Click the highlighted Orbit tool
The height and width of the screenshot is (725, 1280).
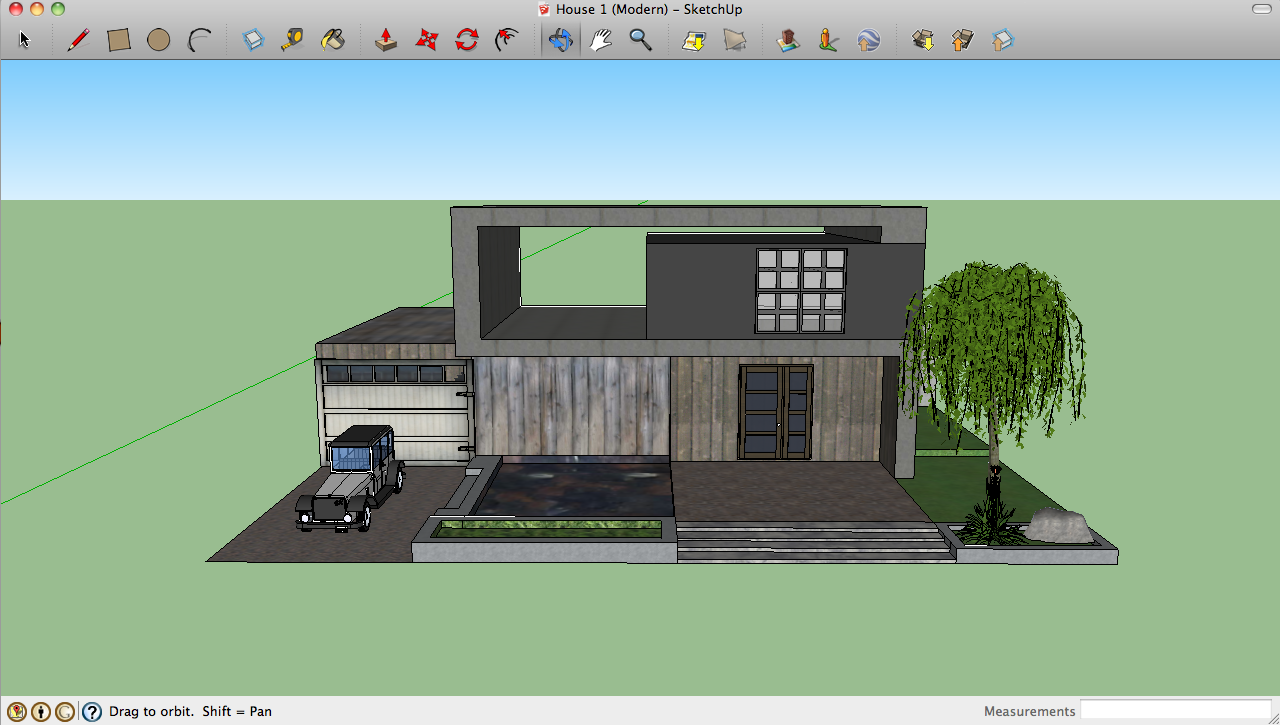click(x=560, y=40)
